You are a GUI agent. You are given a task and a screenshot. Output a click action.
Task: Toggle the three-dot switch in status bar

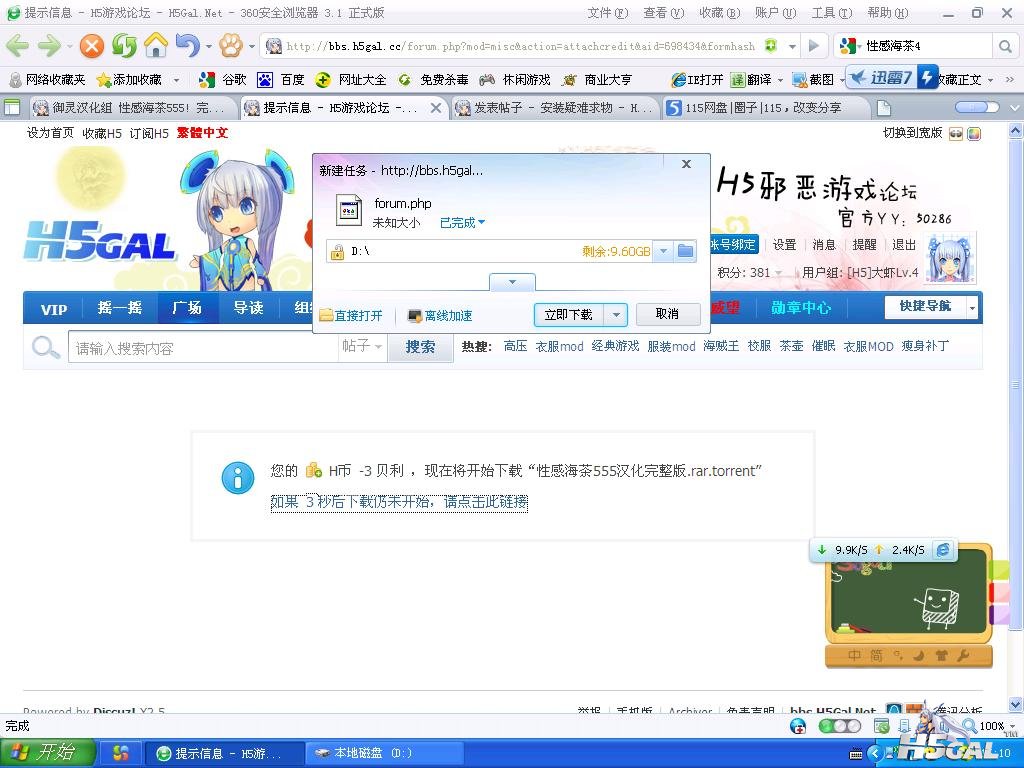coord(846,726)
